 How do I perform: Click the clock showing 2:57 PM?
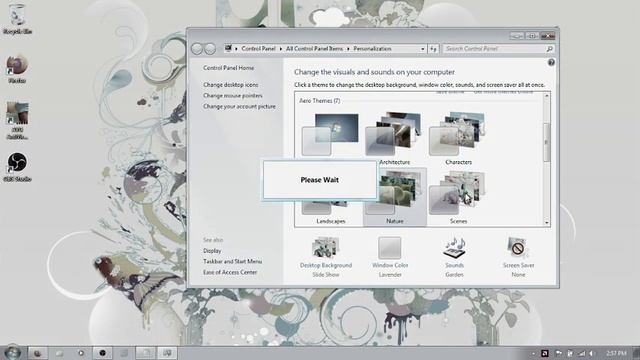[616, 353]
